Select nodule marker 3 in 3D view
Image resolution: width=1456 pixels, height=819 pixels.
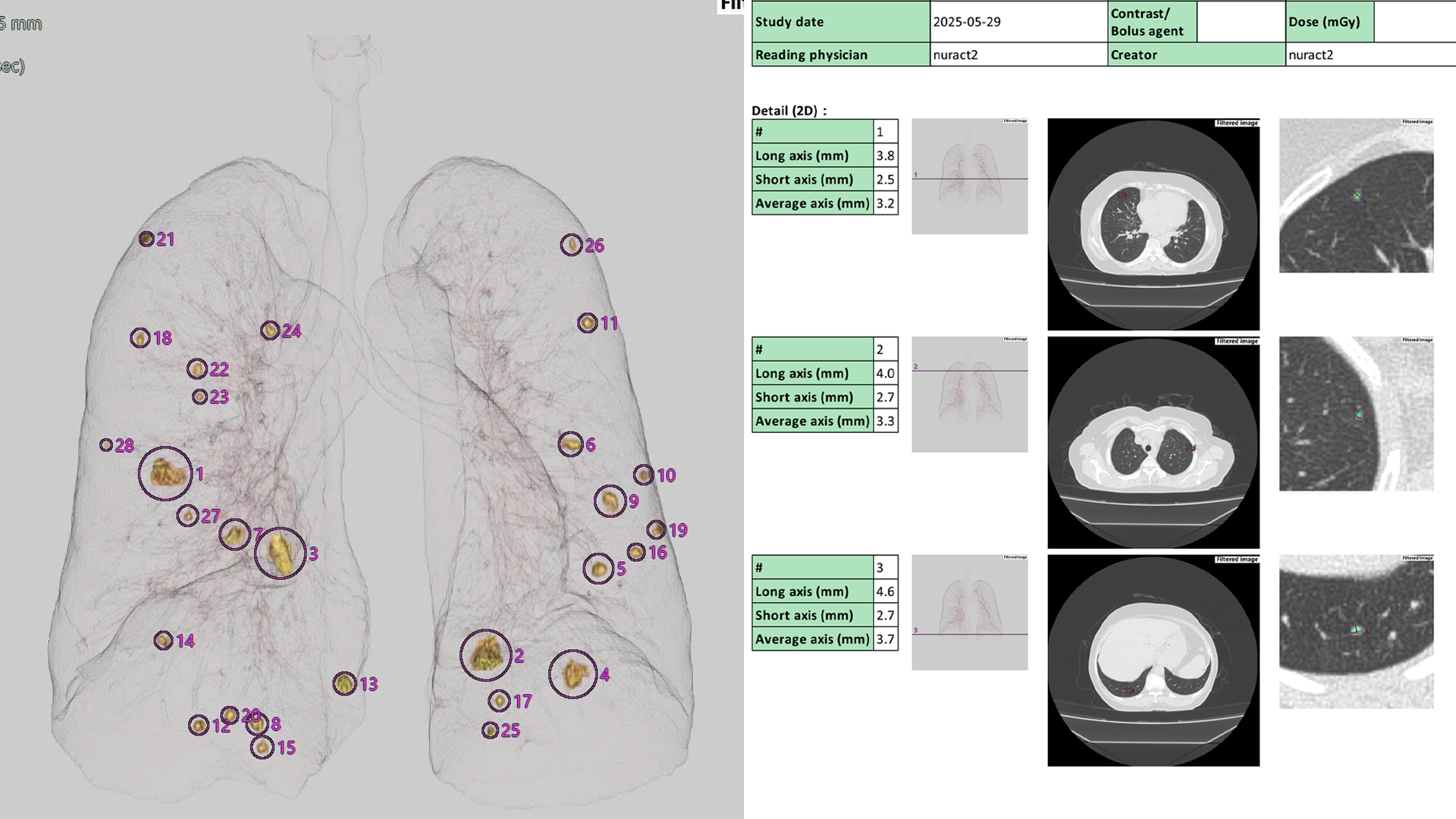coord(280,554)
